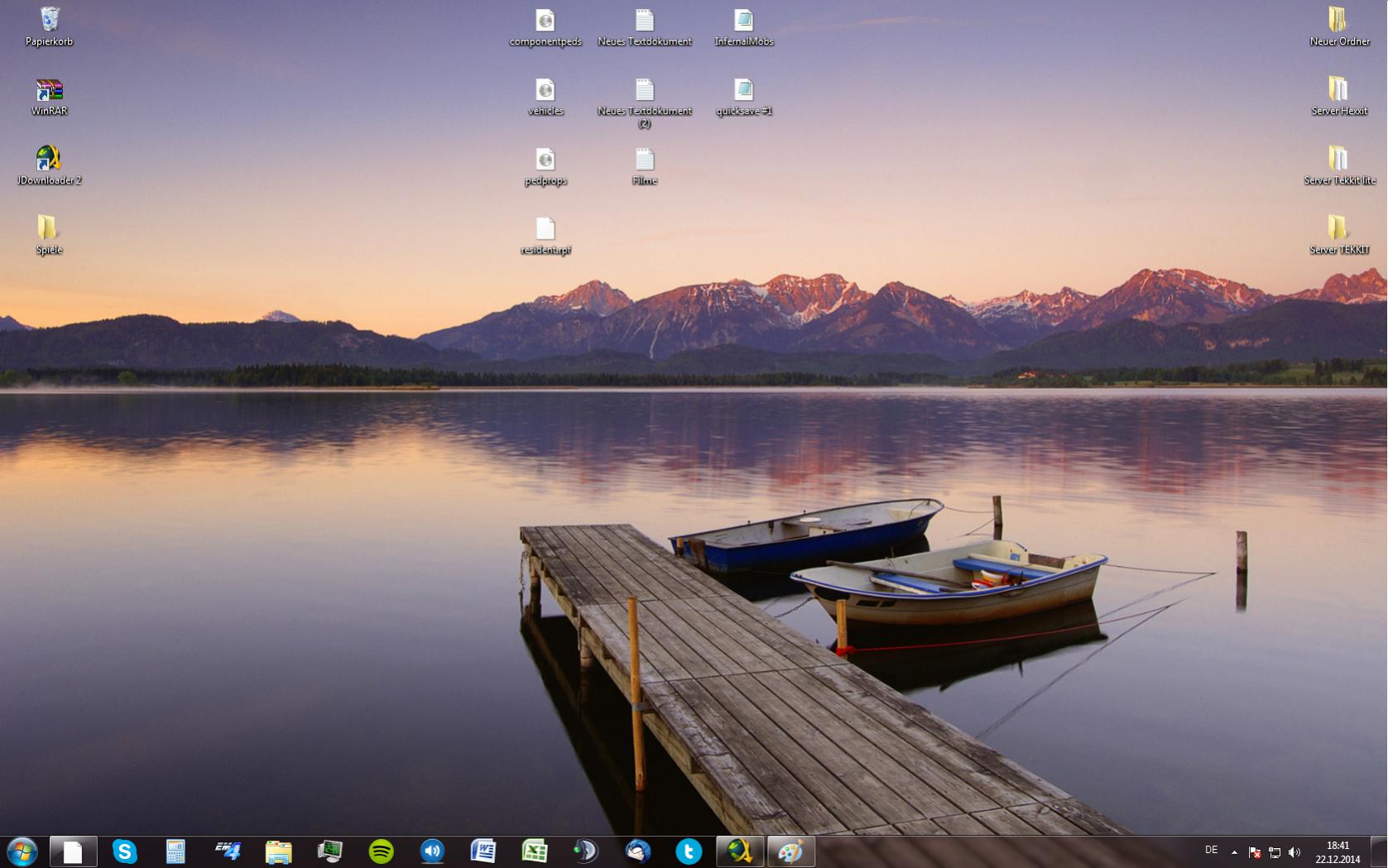Viewport: 1388px width, 868px height.
Task: Open Windows Explorer from the taskbar
Action: coord(278,851)
